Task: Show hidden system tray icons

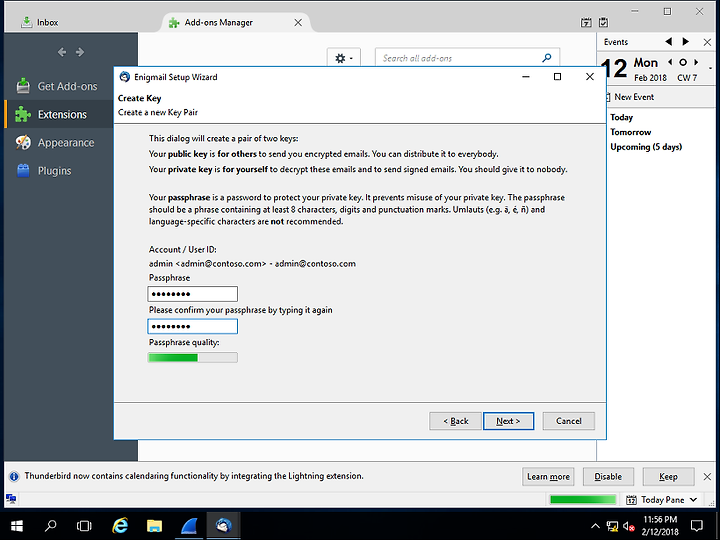Action: pyautogui.click(x=595, y=526)
